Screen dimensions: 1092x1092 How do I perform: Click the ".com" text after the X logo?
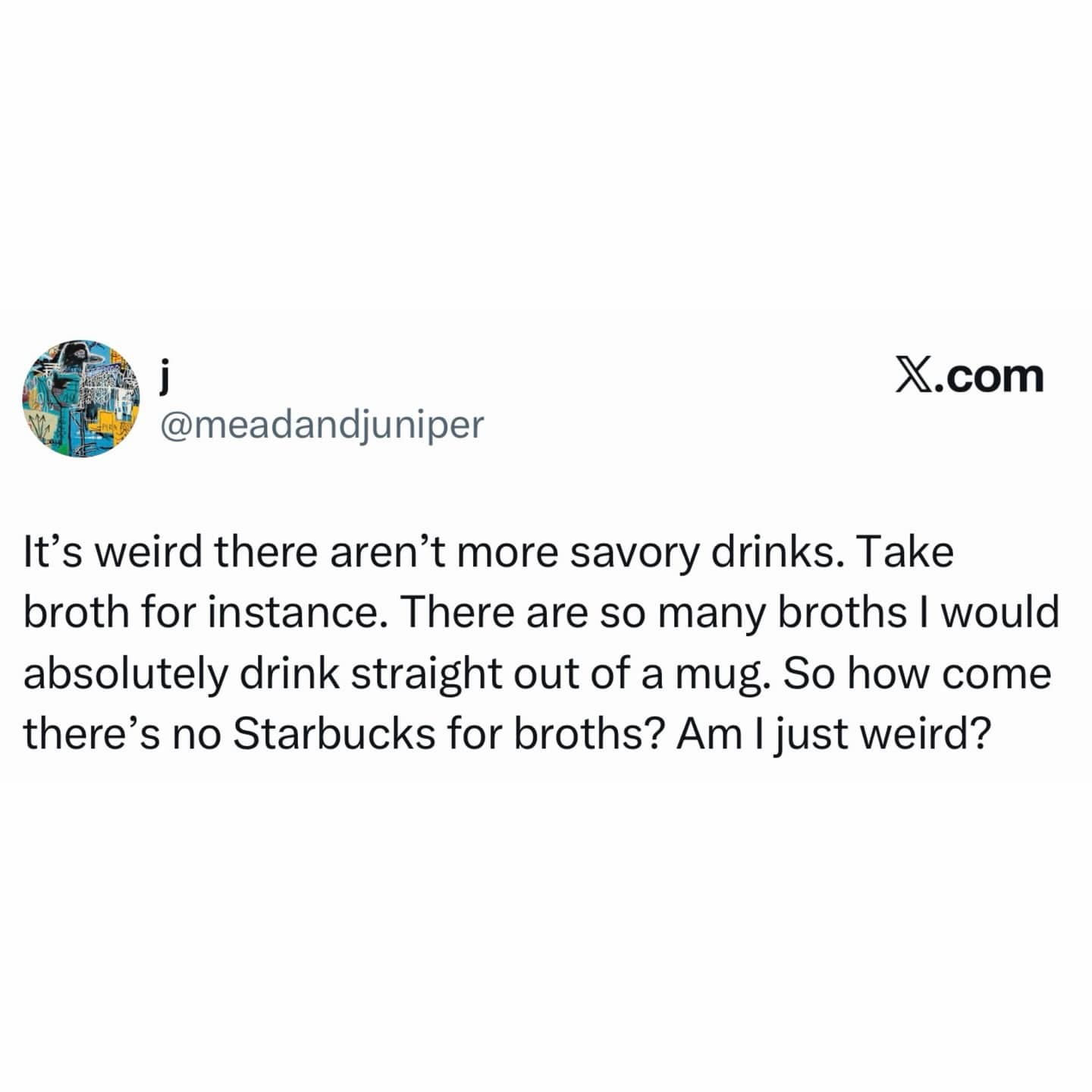(989, 377)
